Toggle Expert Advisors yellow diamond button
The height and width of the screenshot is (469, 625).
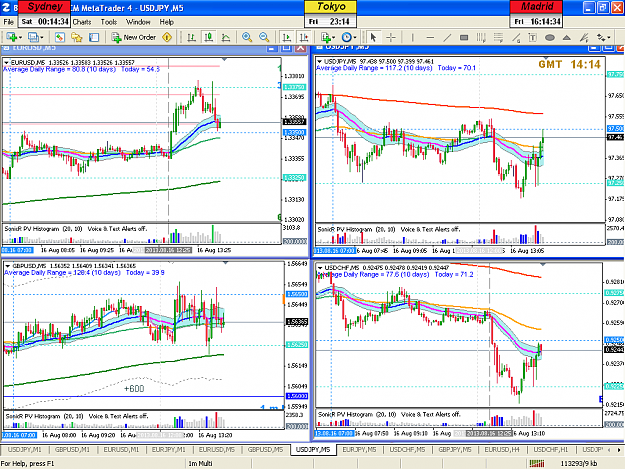[167, 37]
